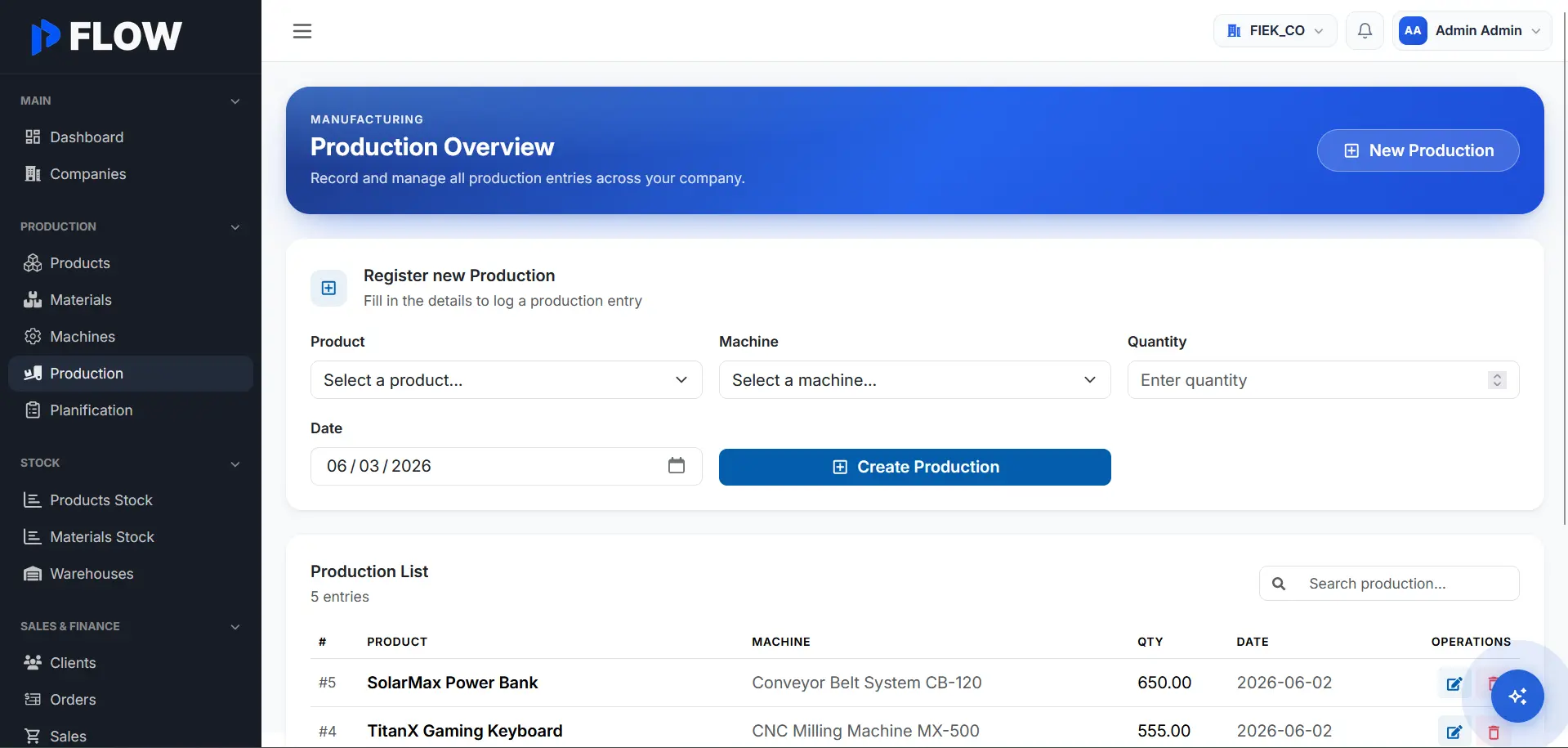This screenshot has height=748, width=1568.
Task: Navigate to Machines
Action: tap(131, 336)
